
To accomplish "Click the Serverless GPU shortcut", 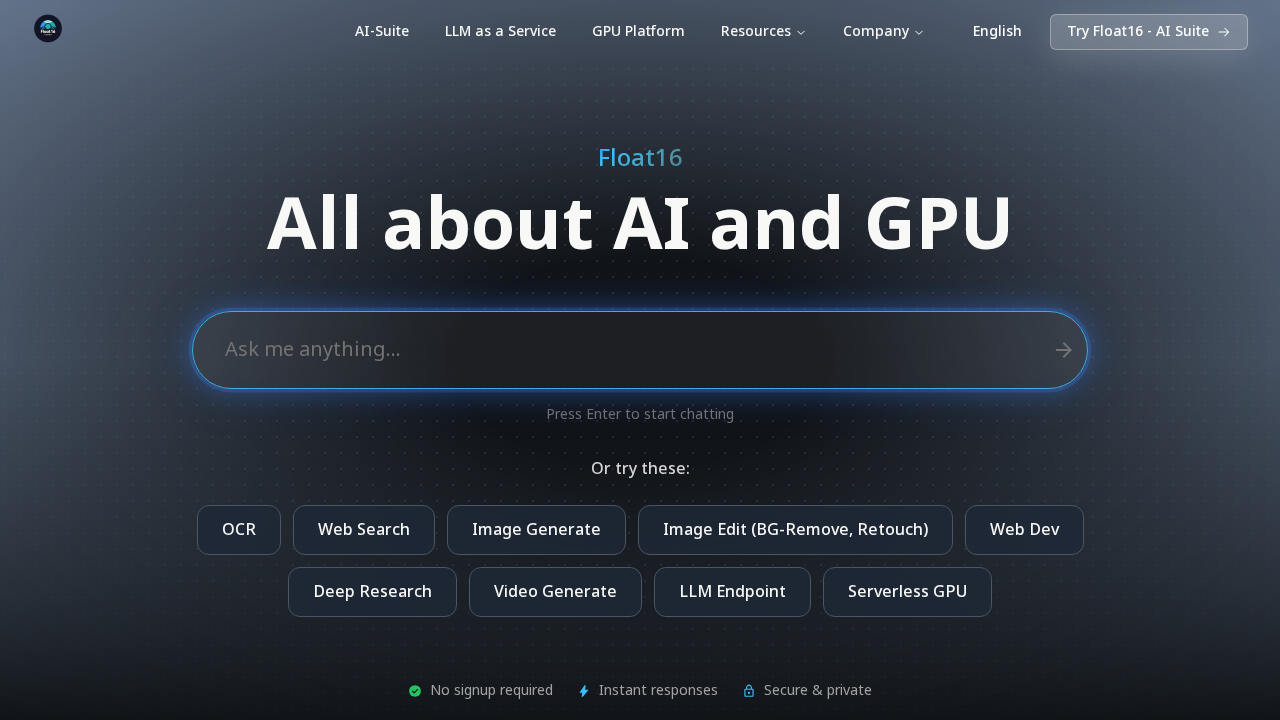I will coord(907,591).
